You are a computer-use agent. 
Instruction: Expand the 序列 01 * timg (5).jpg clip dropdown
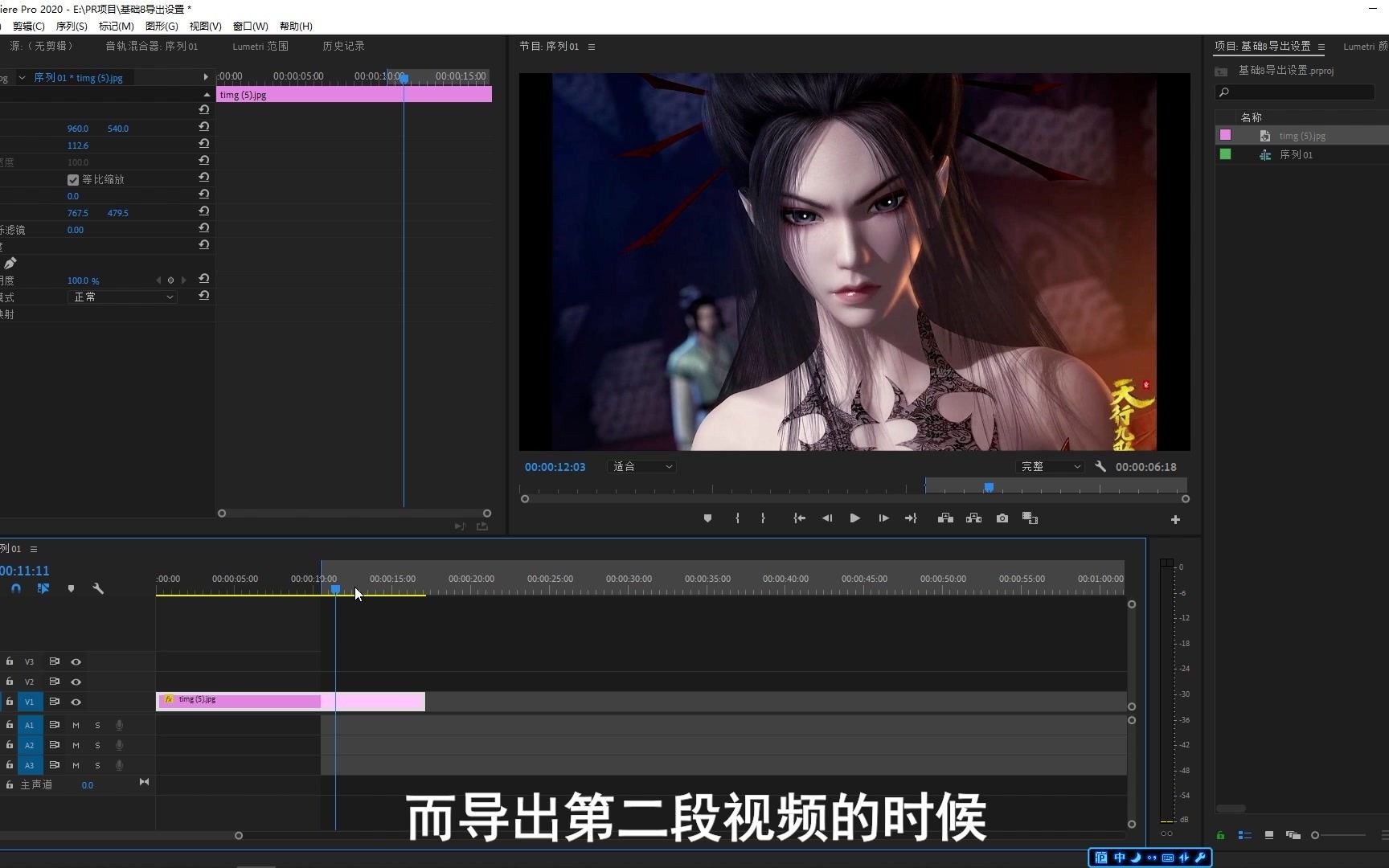tap(22, 78)
